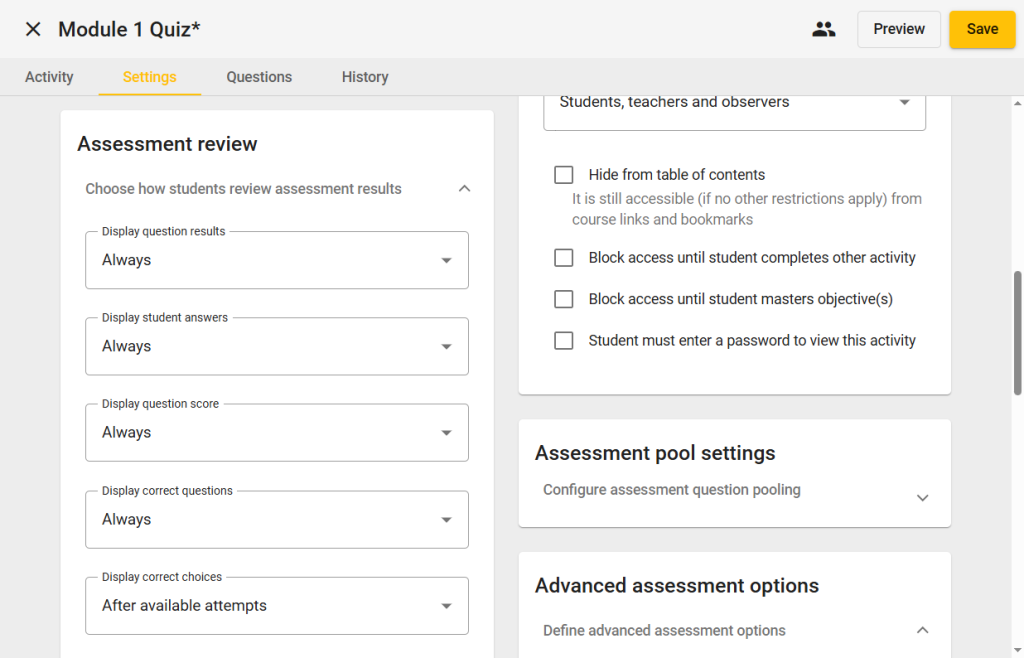Switch to the Activity tab
This screenshot has width=1024, height=658.
click(49, 77)
